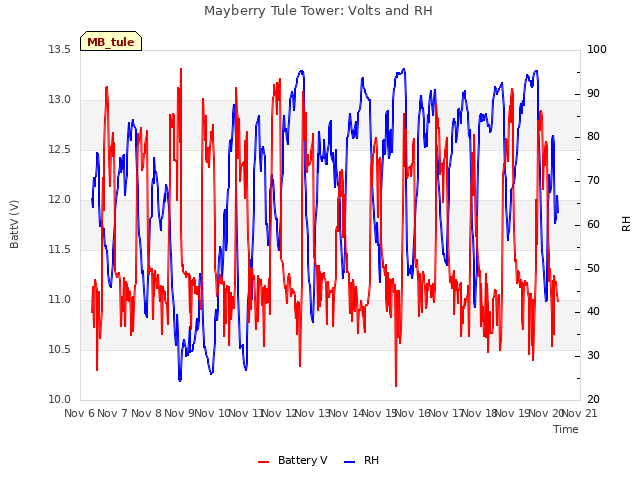Click the 30 right axis tick label
Screen dimensions: 640x480
pos(593,356)
